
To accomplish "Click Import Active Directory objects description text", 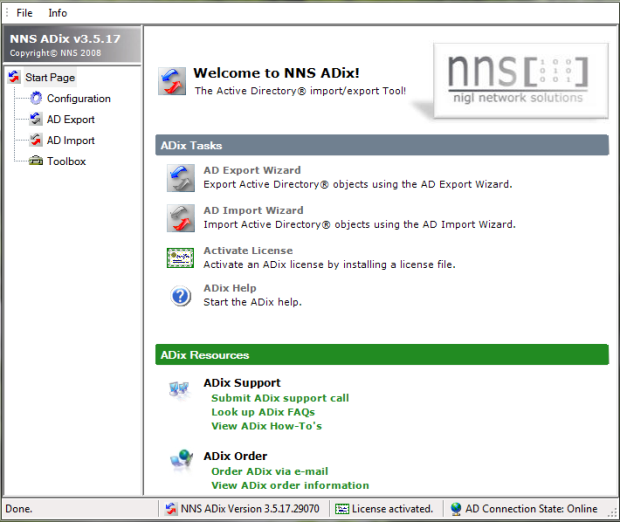I will click(x=359, y=224).
